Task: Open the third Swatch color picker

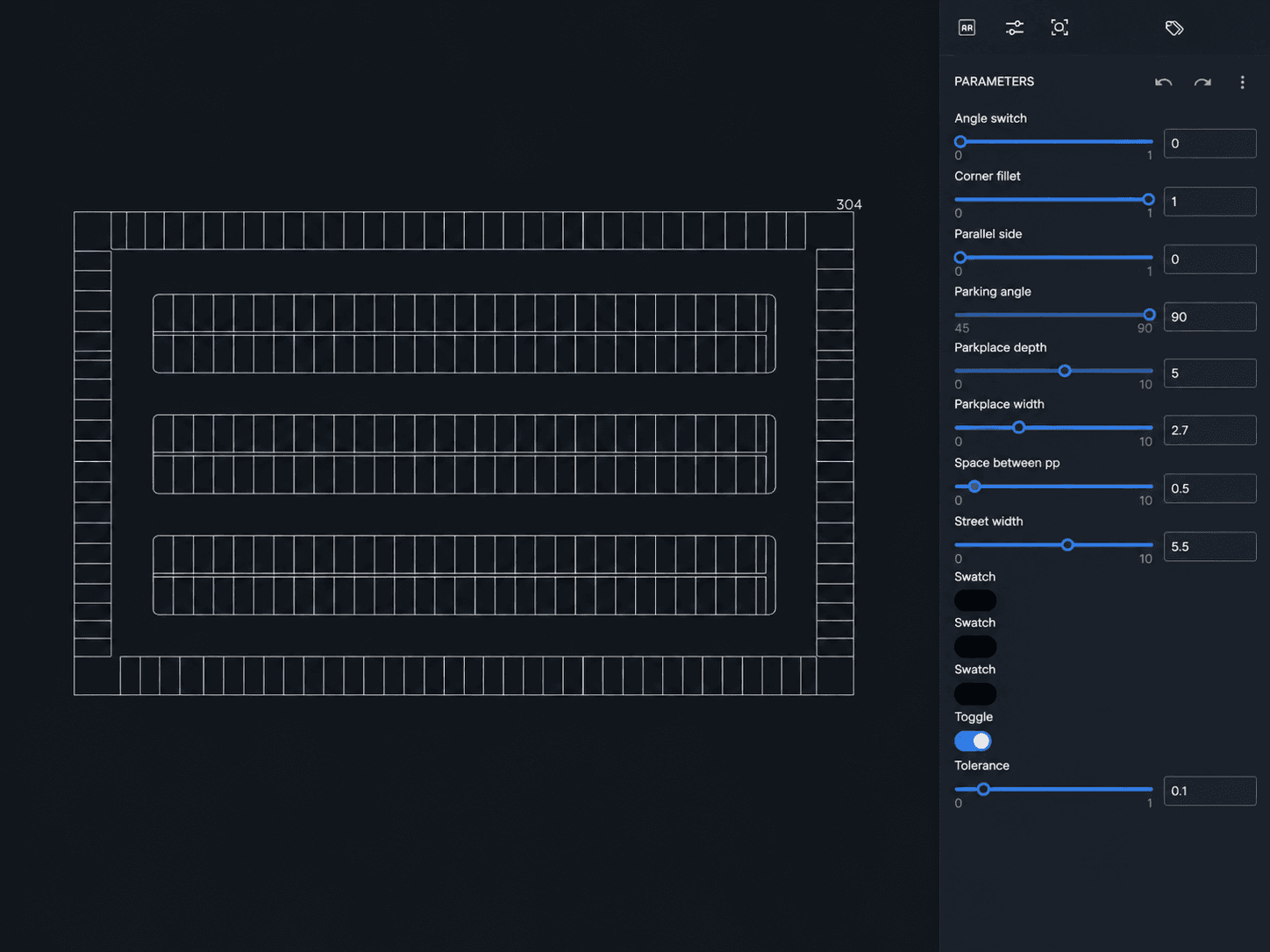Action: 975,694
